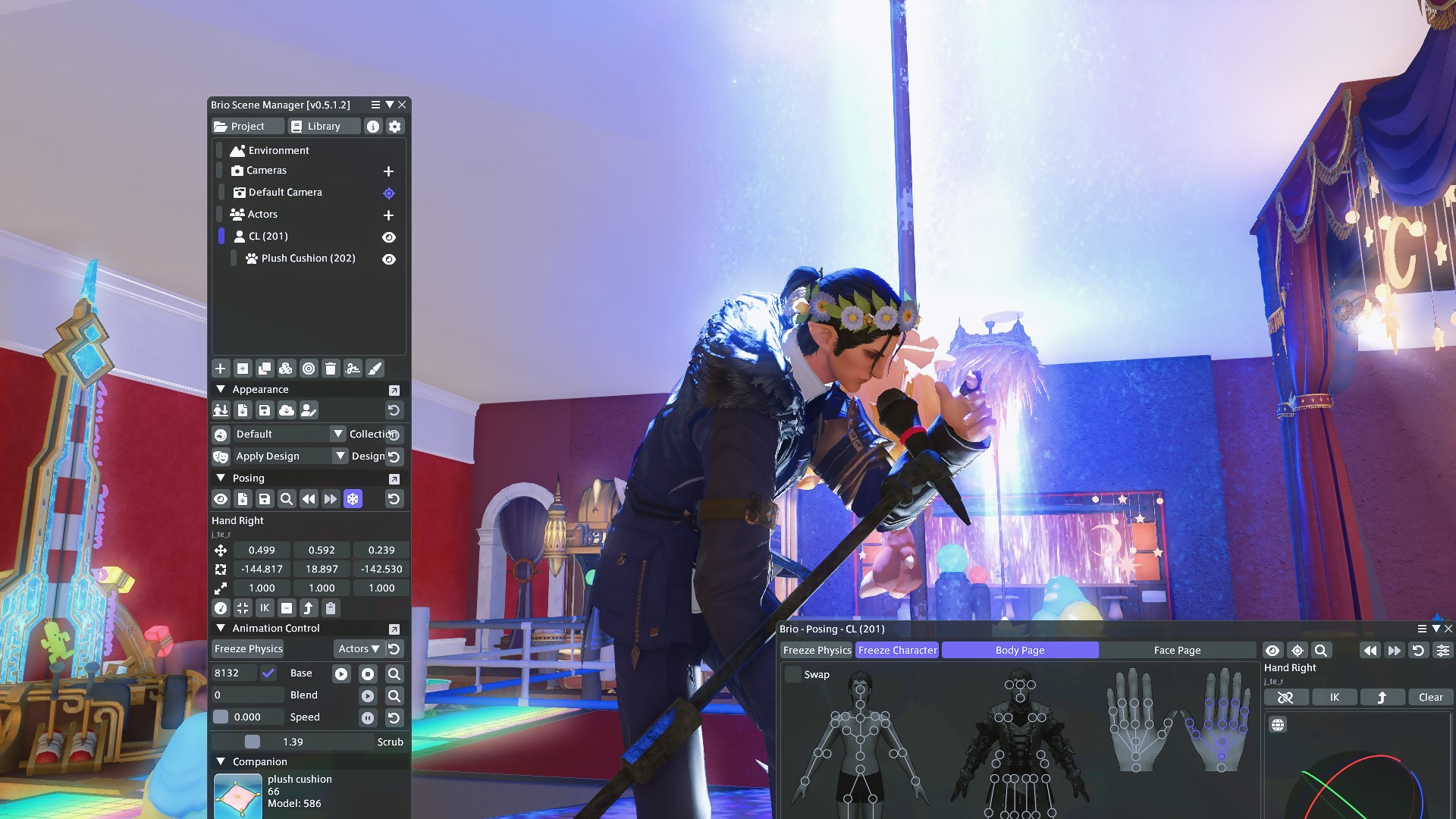Image resolution: width=1456 pixels, height=819 pixels.
Task: Click the Scrub slider at 1.39
Action: pos(292,742)
